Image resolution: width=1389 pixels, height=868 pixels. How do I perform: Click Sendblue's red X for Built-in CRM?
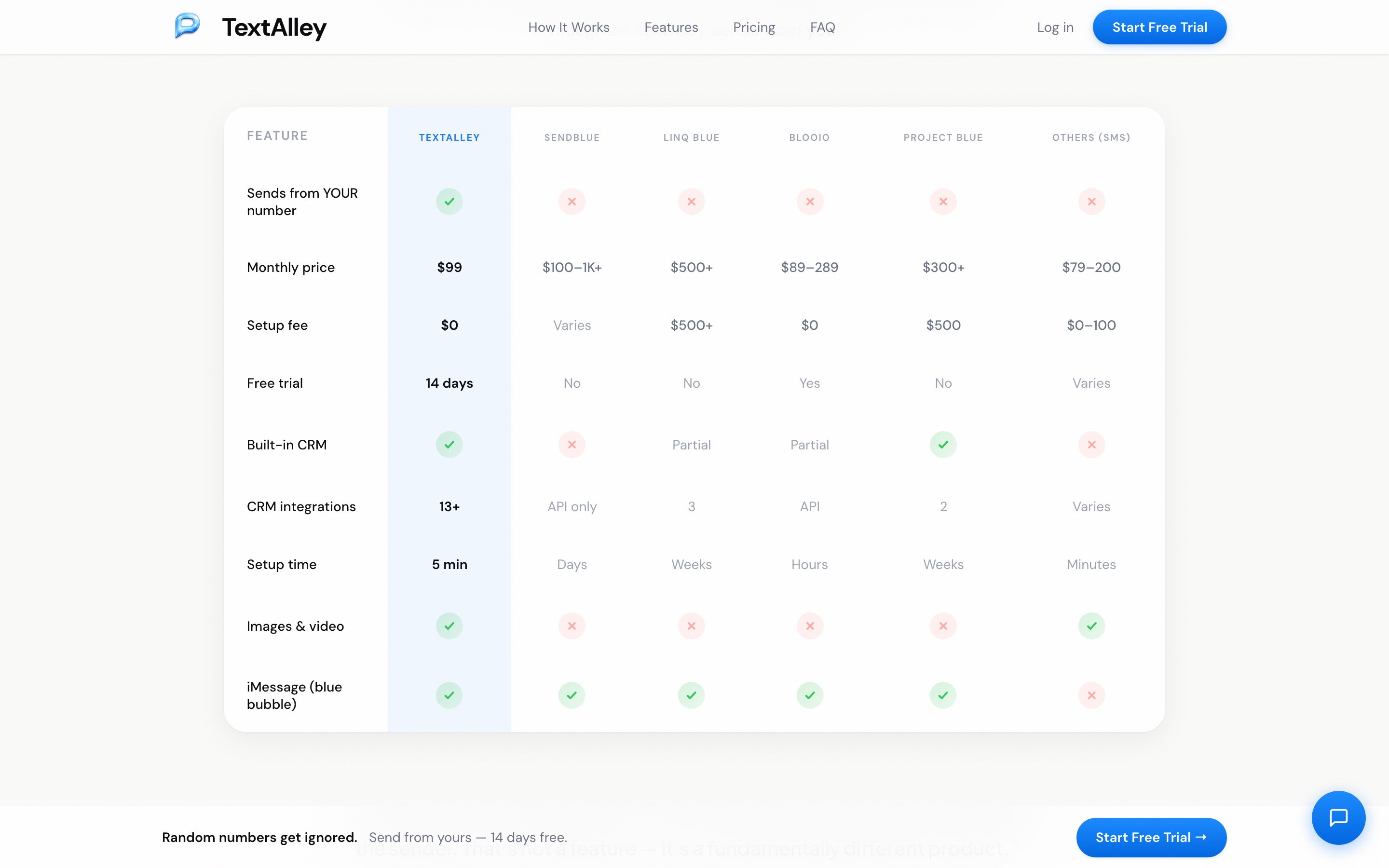coord(572,444)
